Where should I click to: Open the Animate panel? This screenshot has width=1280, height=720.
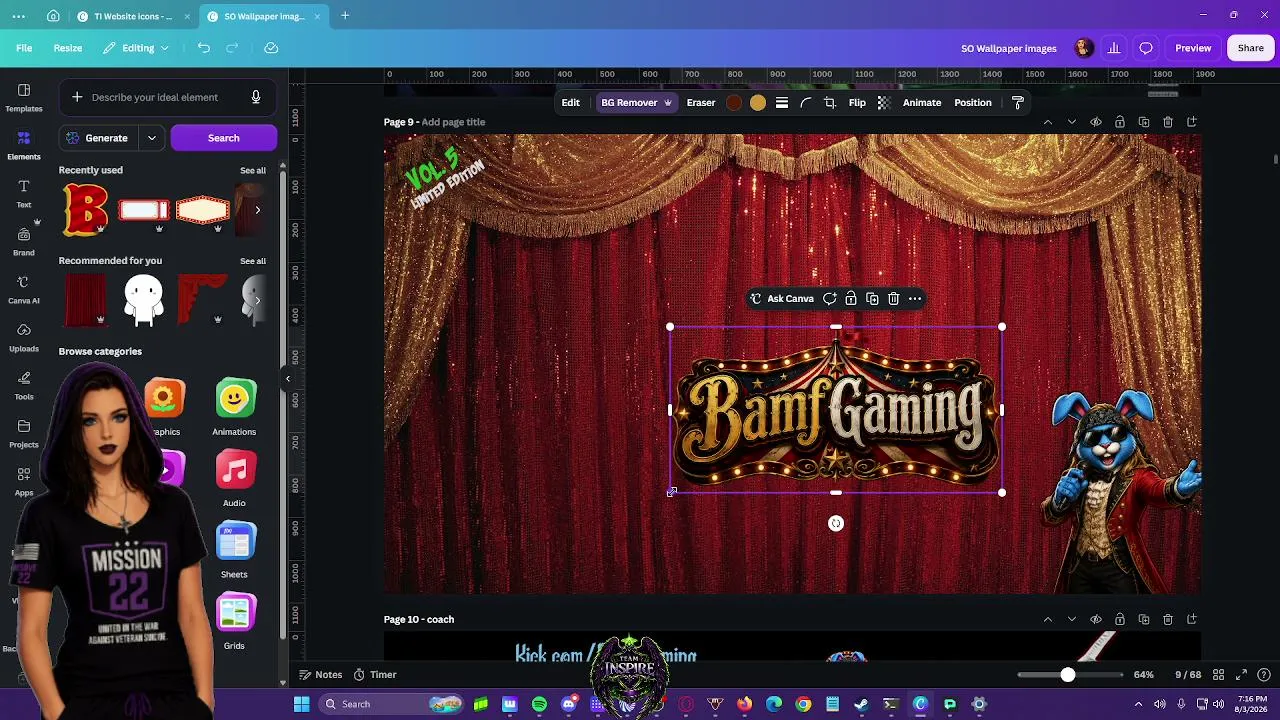click(x=922, y=103)
